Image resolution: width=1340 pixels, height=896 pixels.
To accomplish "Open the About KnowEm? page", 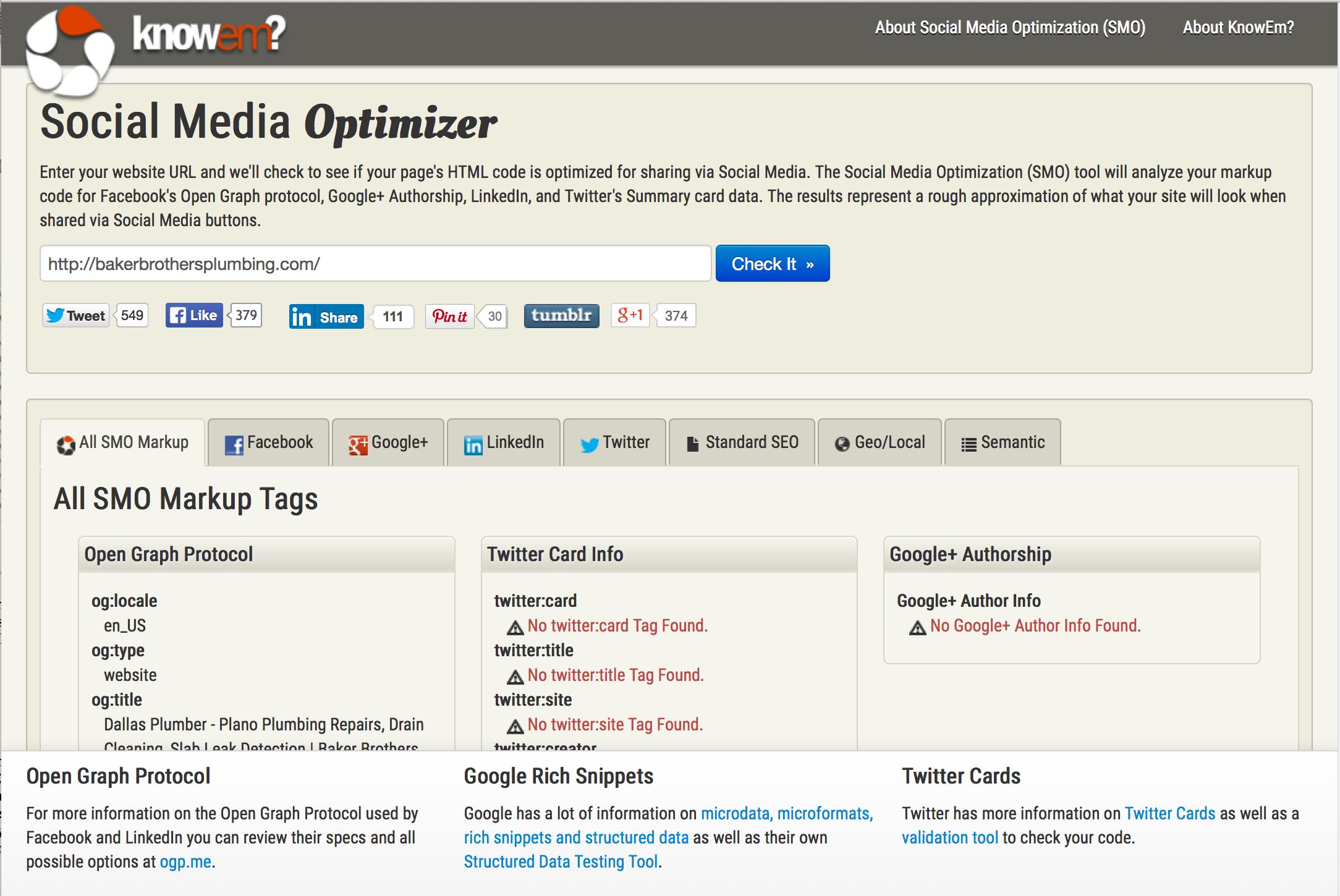I will [x=1238, y=28].
